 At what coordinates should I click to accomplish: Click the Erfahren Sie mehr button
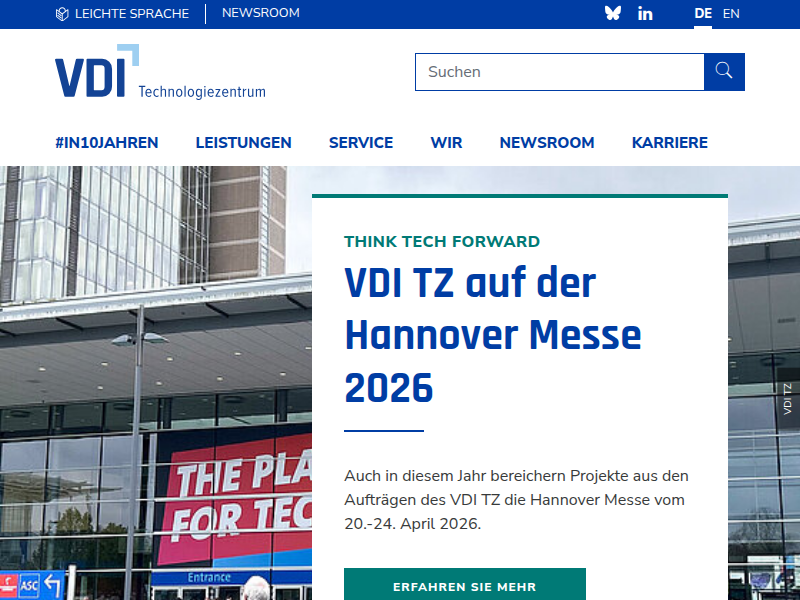pyautogui.click(x=464, y=586)
